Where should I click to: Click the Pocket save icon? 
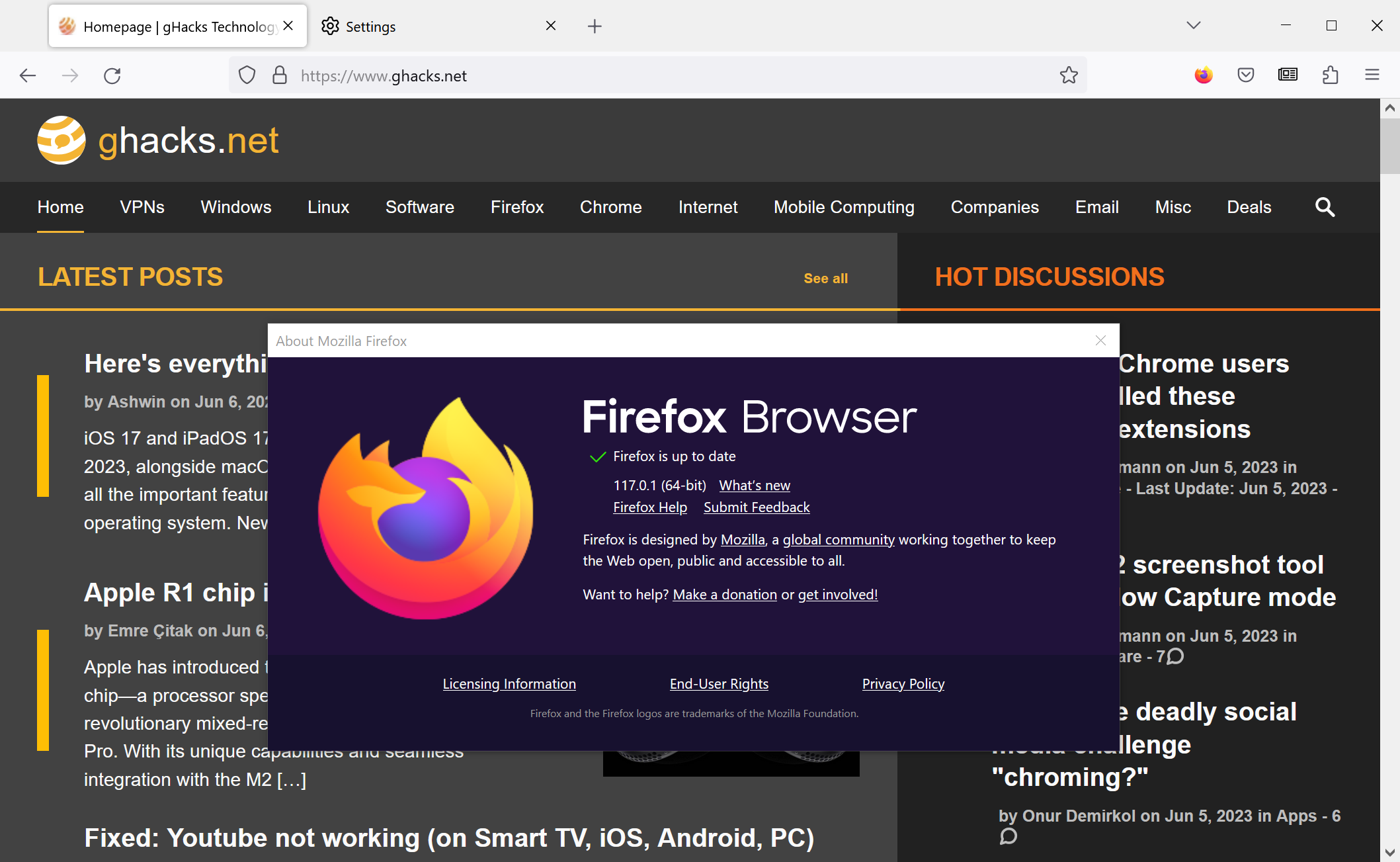1246,76
